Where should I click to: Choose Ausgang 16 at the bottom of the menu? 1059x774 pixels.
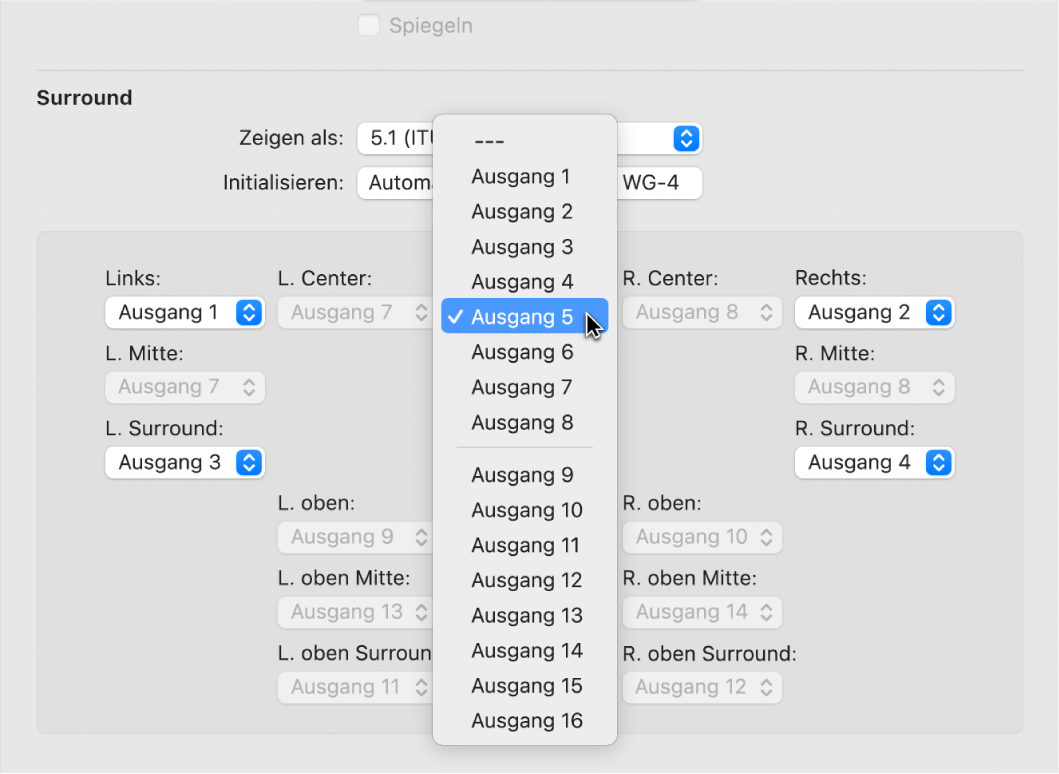527,721
